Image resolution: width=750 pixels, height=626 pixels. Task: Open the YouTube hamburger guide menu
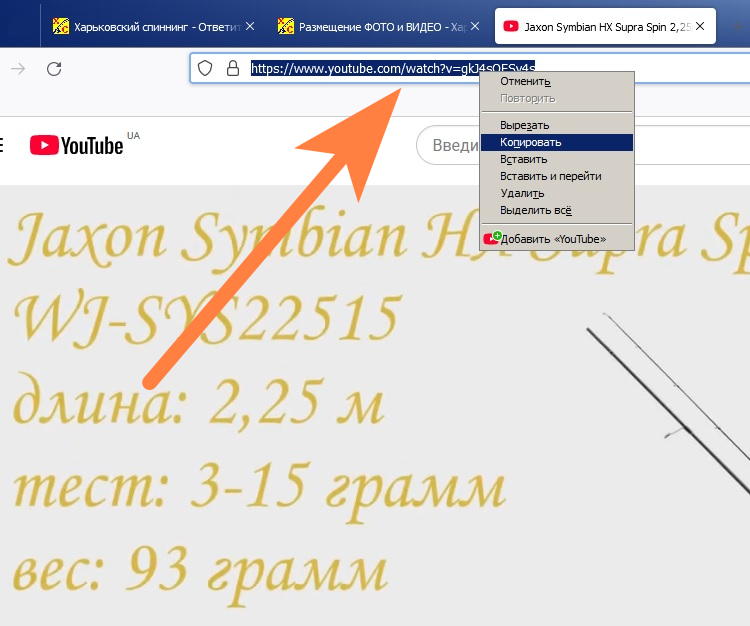(x=1, y=145)
